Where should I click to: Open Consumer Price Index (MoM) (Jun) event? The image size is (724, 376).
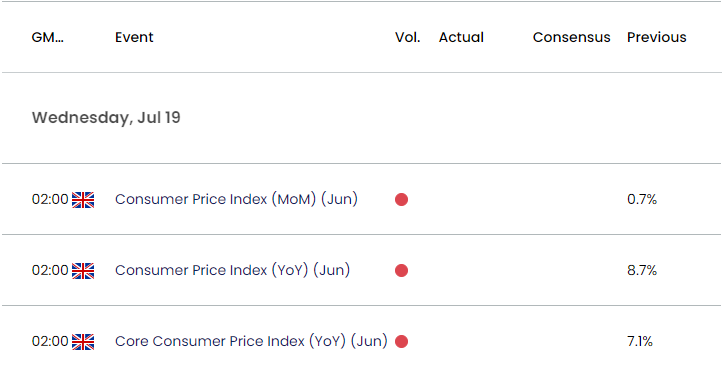coord(236,199)
